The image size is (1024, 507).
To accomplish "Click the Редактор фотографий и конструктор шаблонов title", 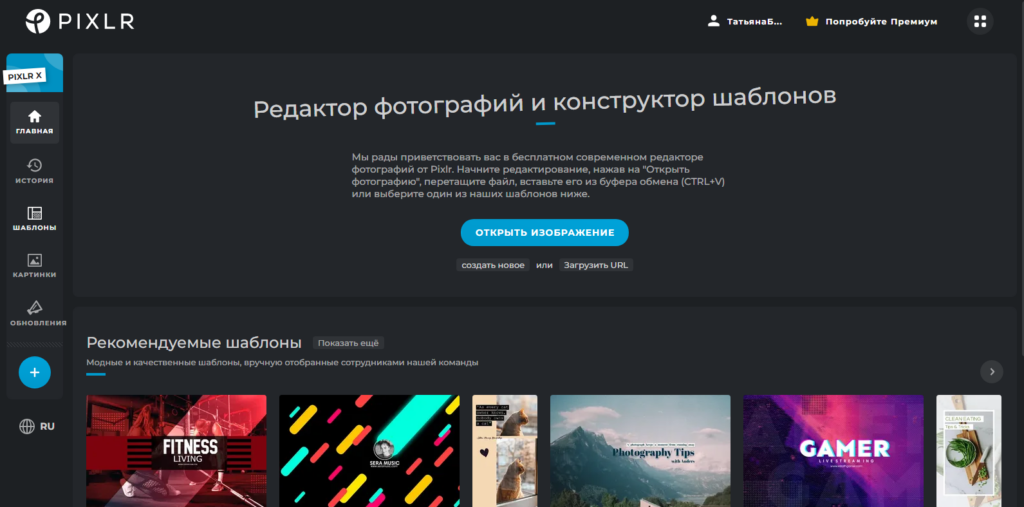I will click(545, 104).
